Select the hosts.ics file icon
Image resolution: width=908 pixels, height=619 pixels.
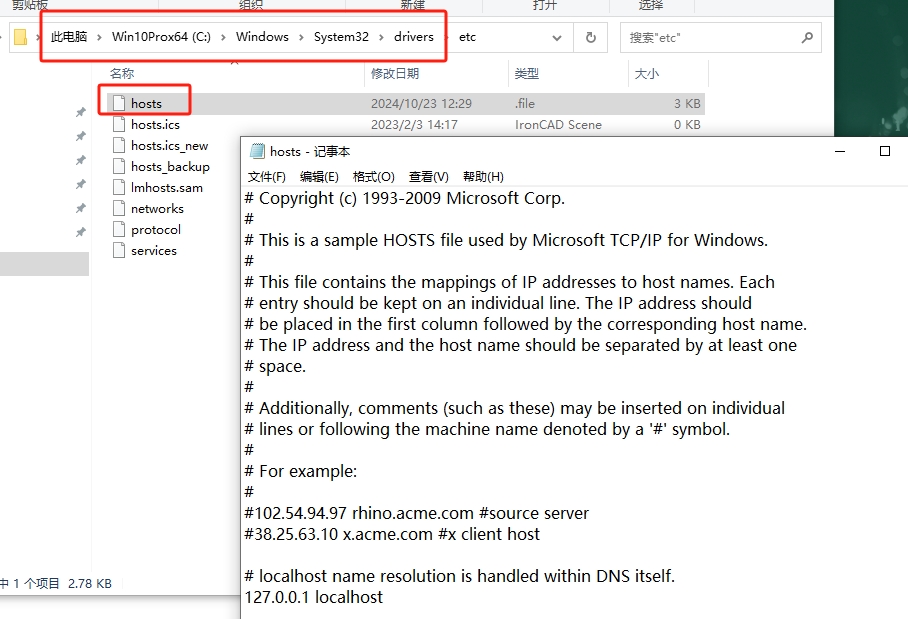[119, 125]
